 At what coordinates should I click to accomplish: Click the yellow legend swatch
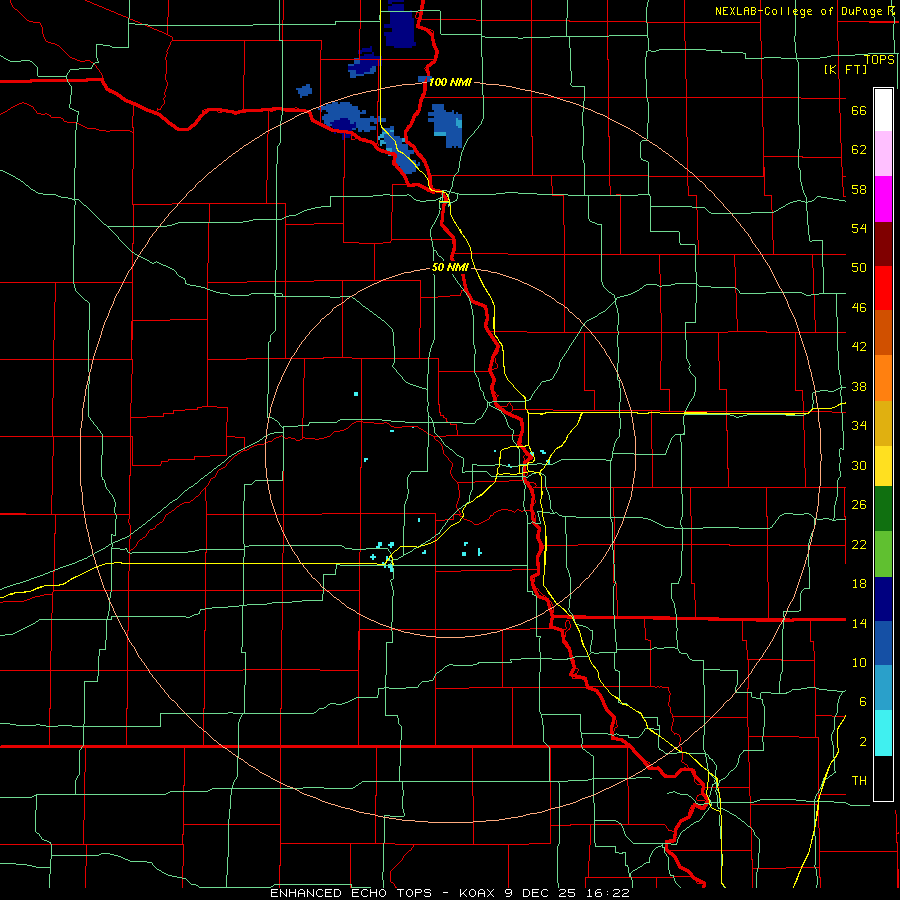tap(883, 465)
